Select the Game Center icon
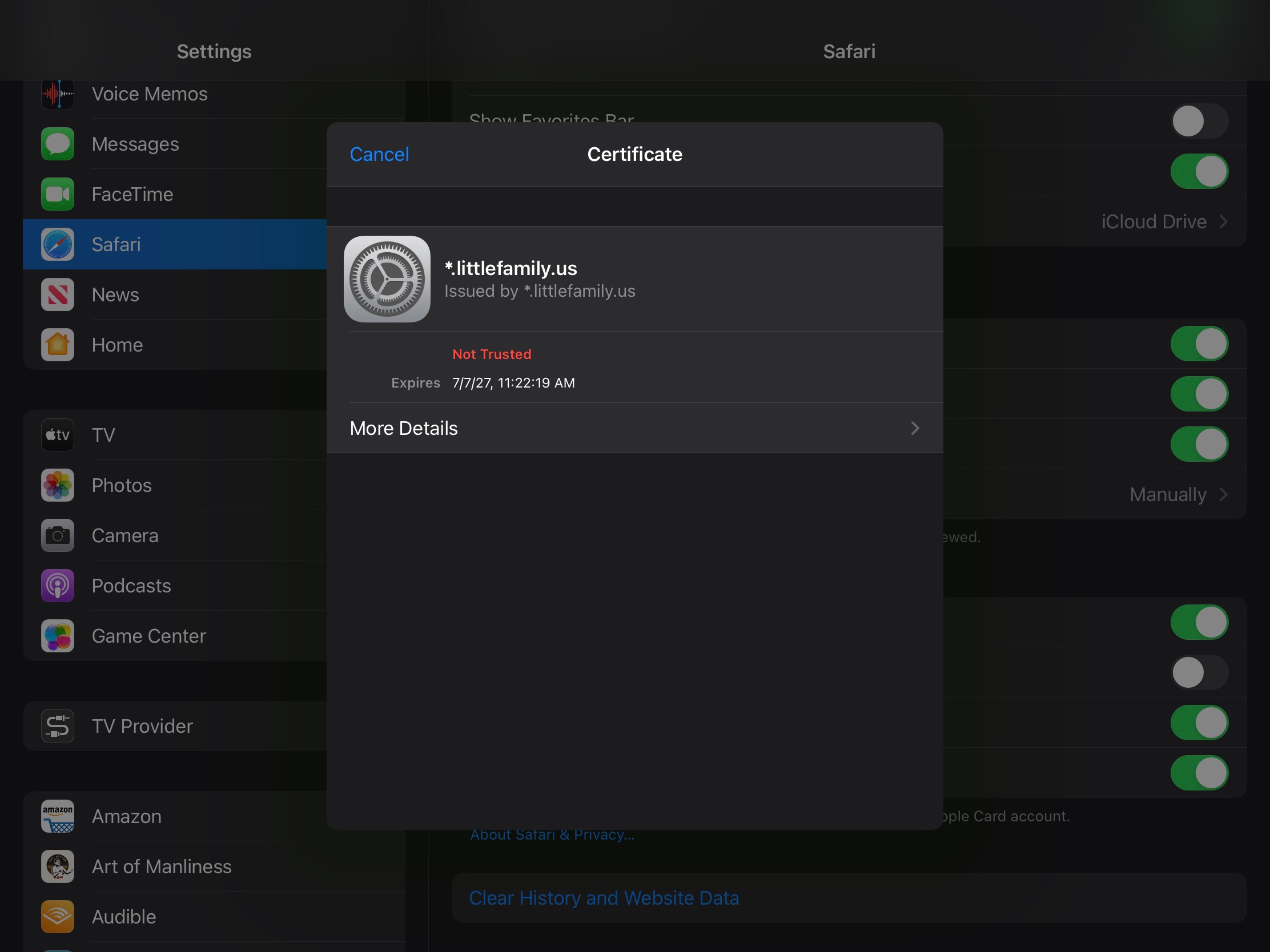 pos(58,636)
